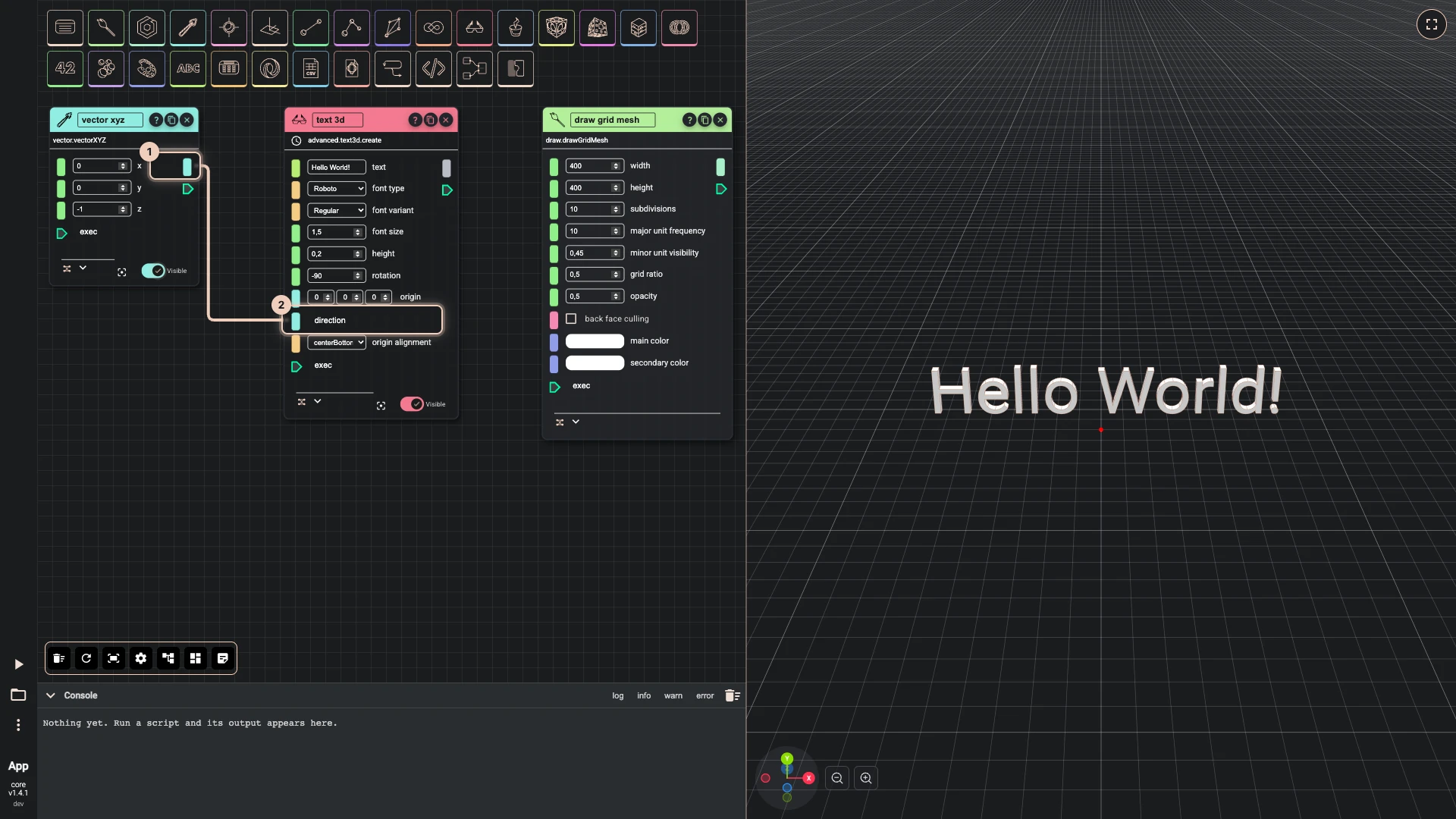Open the CSV file tool icon

click(311, 69)
